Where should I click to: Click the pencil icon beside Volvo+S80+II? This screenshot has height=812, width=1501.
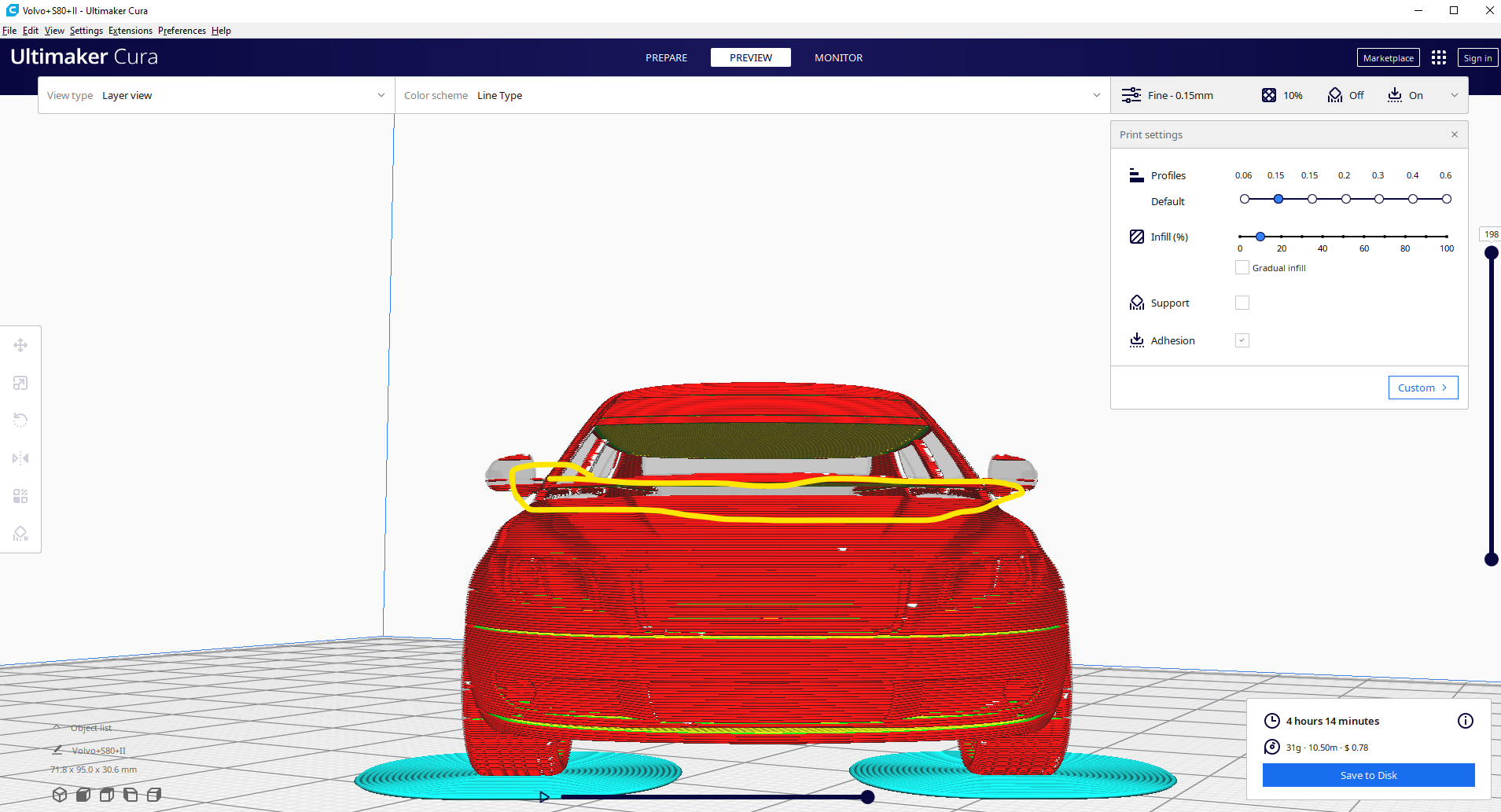tap(57, 750)
